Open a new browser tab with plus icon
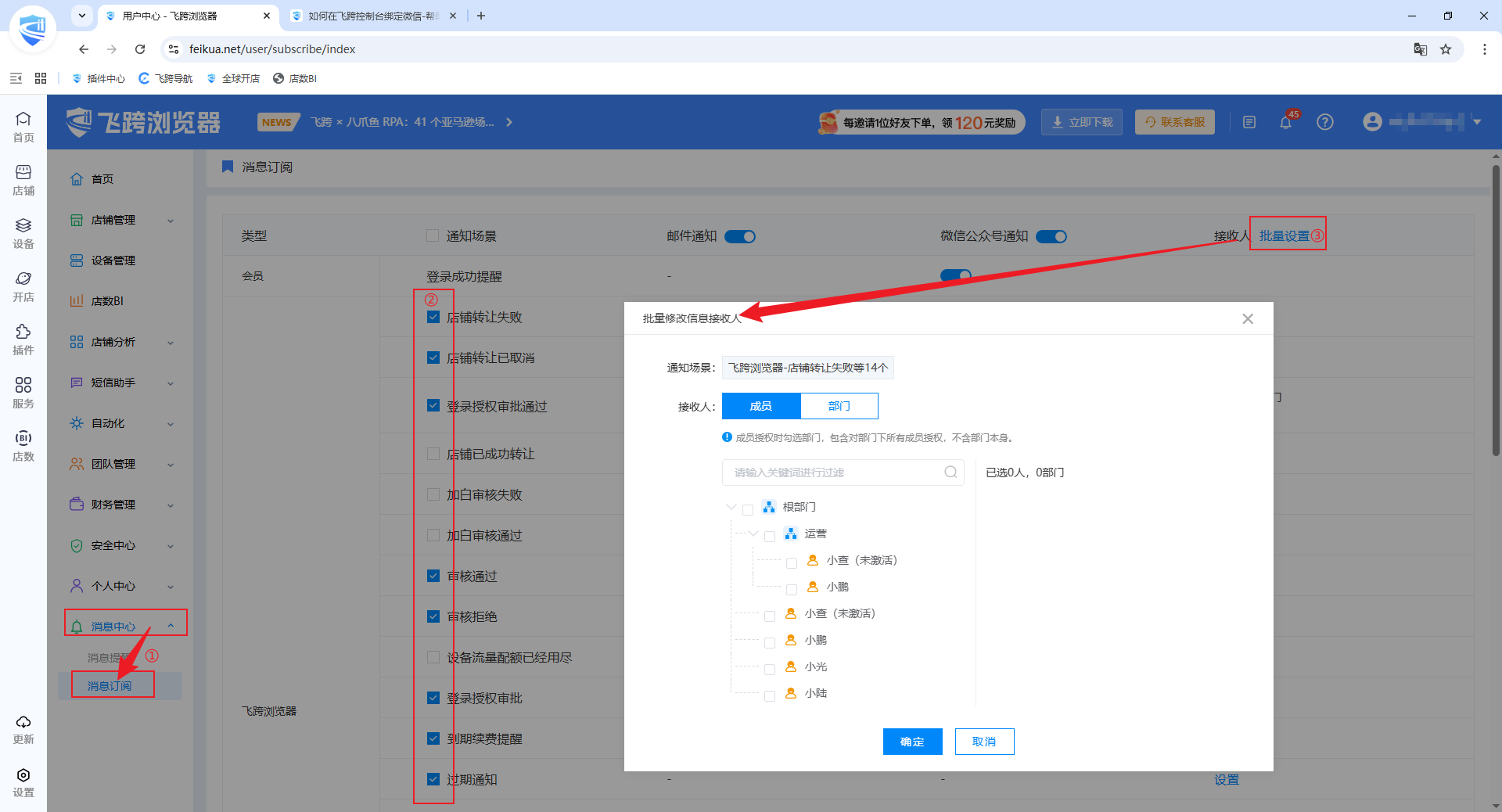This screenshot has width=1502, height=812. [481, 16]
